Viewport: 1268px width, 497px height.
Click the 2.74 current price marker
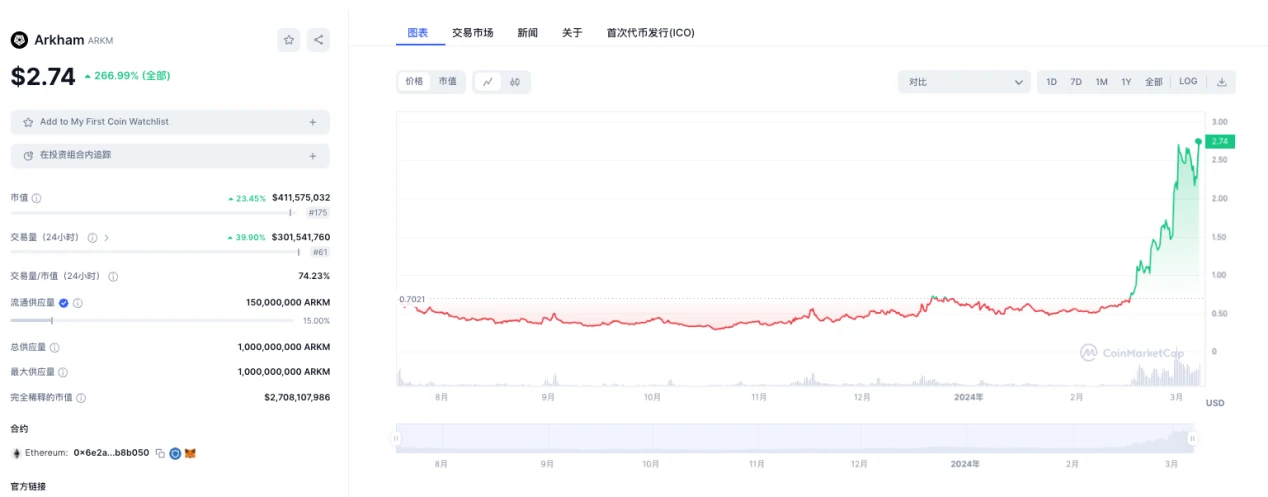[1220, 141]
